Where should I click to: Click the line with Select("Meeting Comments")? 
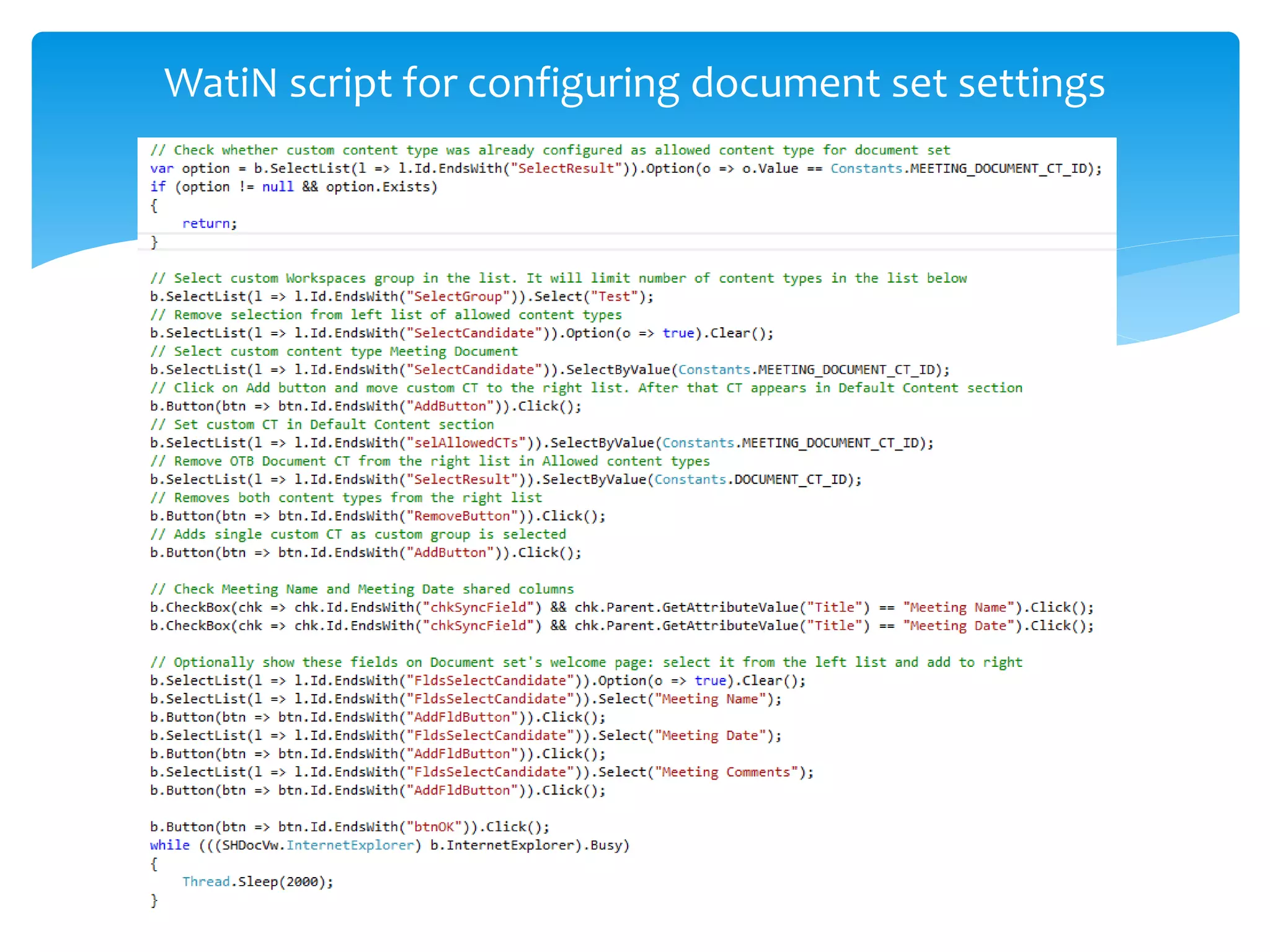[482, 772]
